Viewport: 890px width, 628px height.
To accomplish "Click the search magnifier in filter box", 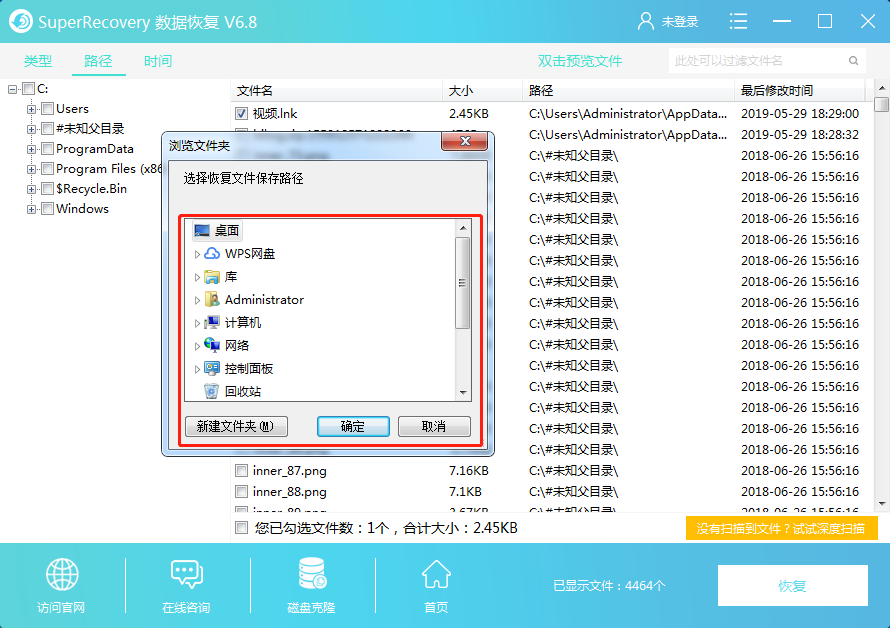I will (851, 60).
